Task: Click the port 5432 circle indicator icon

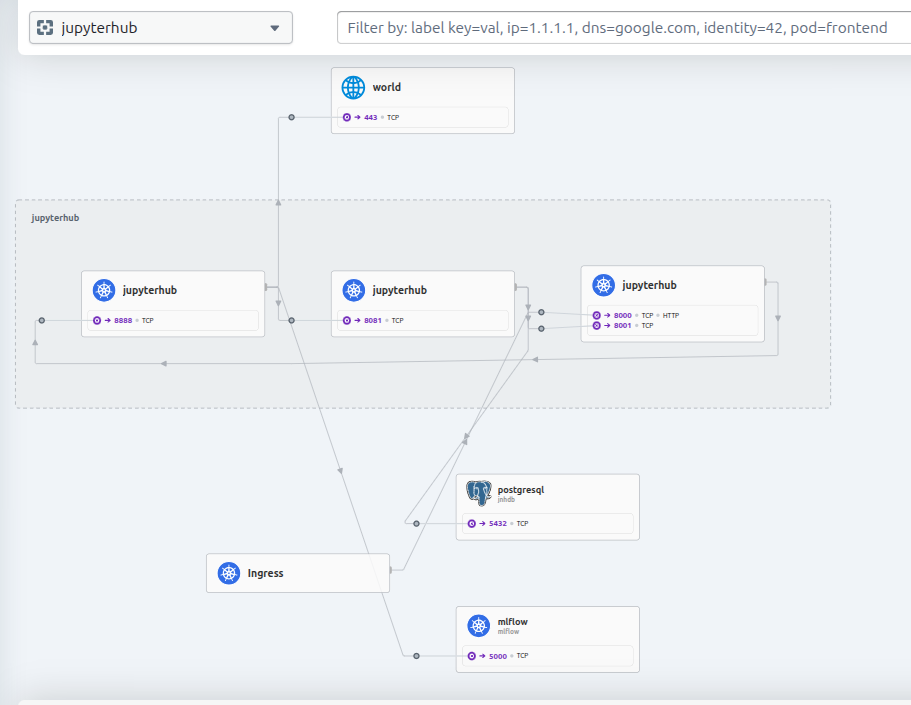Action: pyautogui.click(x=472, y=524)
